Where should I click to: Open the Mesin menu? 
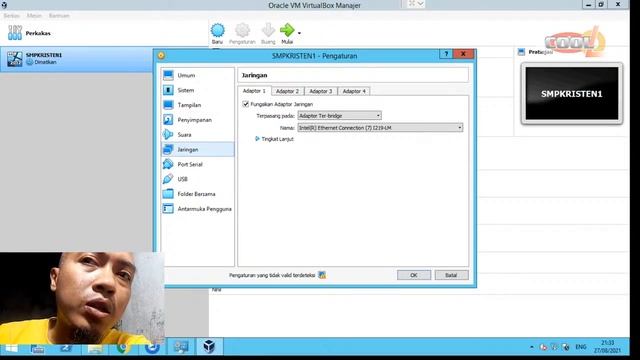coord(34,16)
